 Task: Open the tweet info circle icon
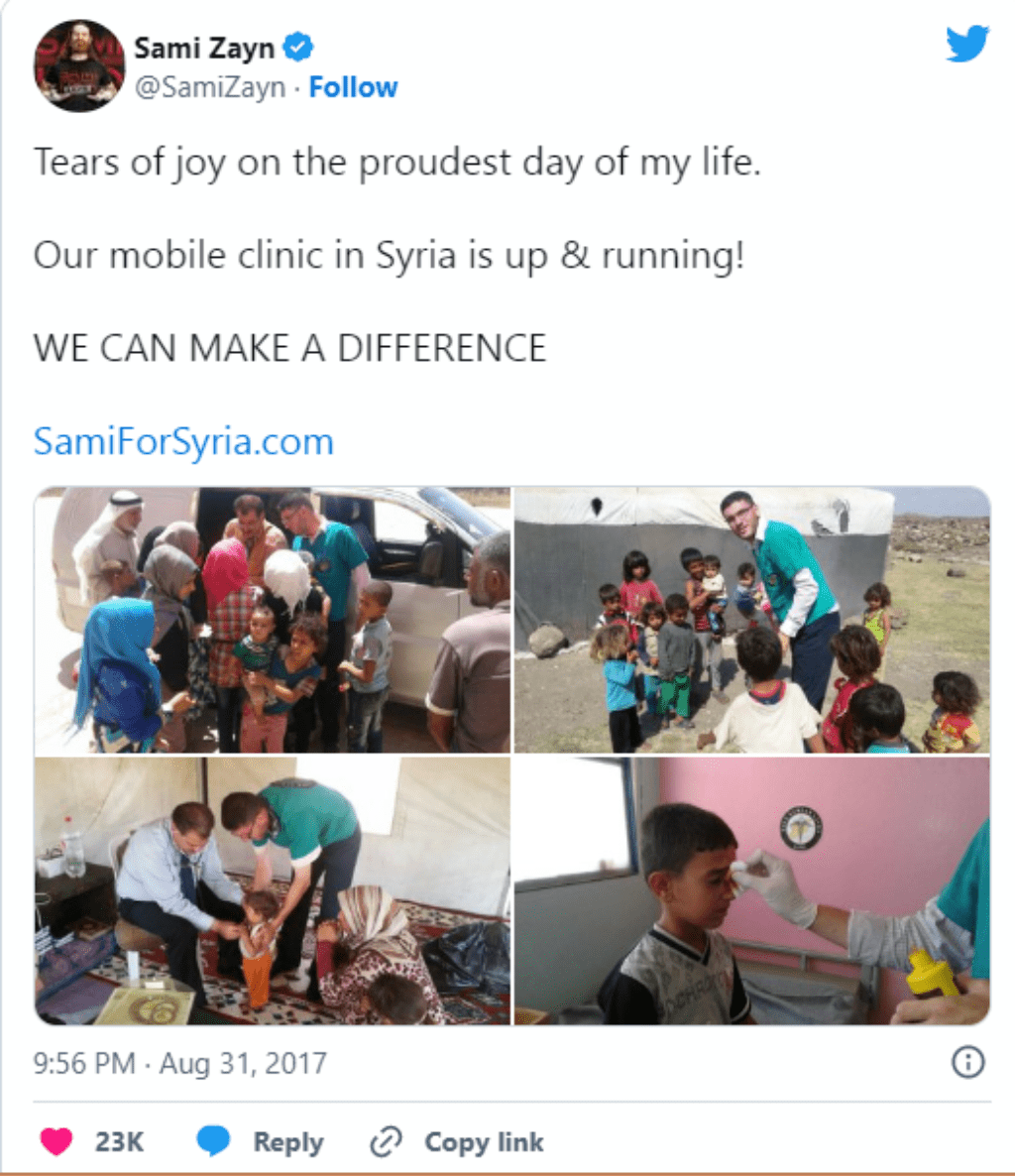pos(967,1062)
